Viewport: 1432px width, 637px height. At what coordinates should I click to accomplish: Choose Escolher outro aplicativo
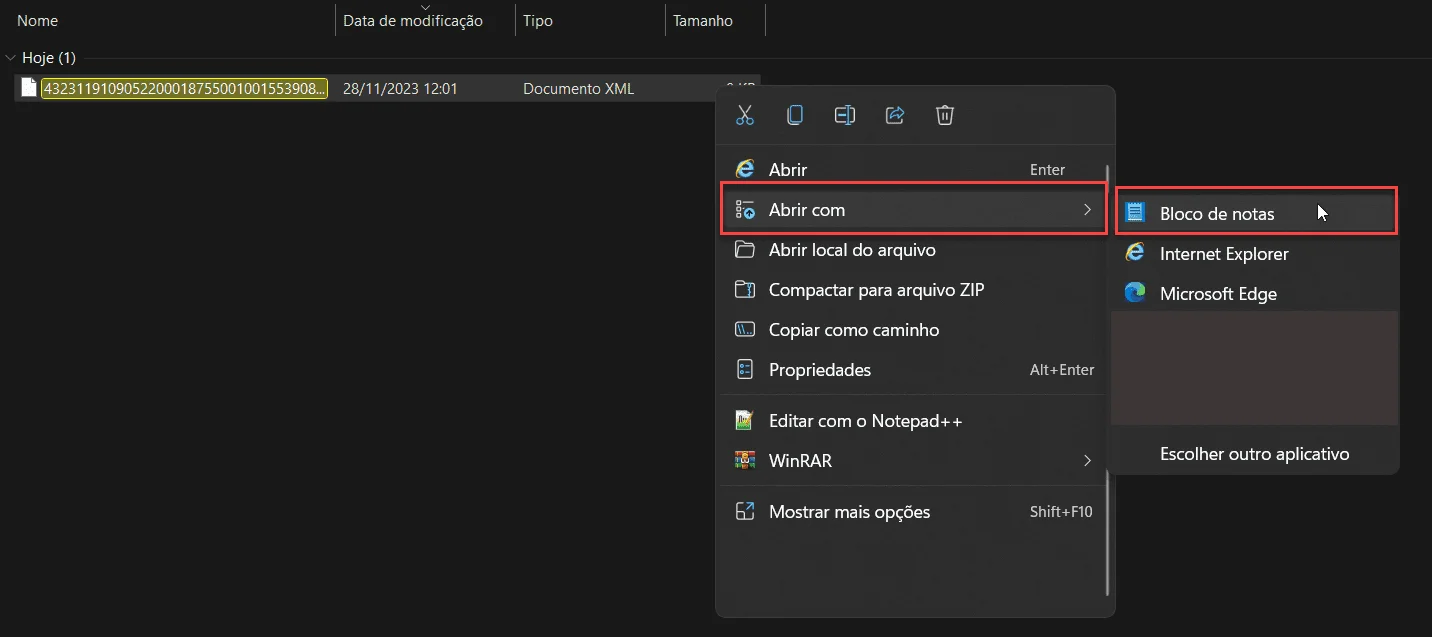pos(1254,454)
